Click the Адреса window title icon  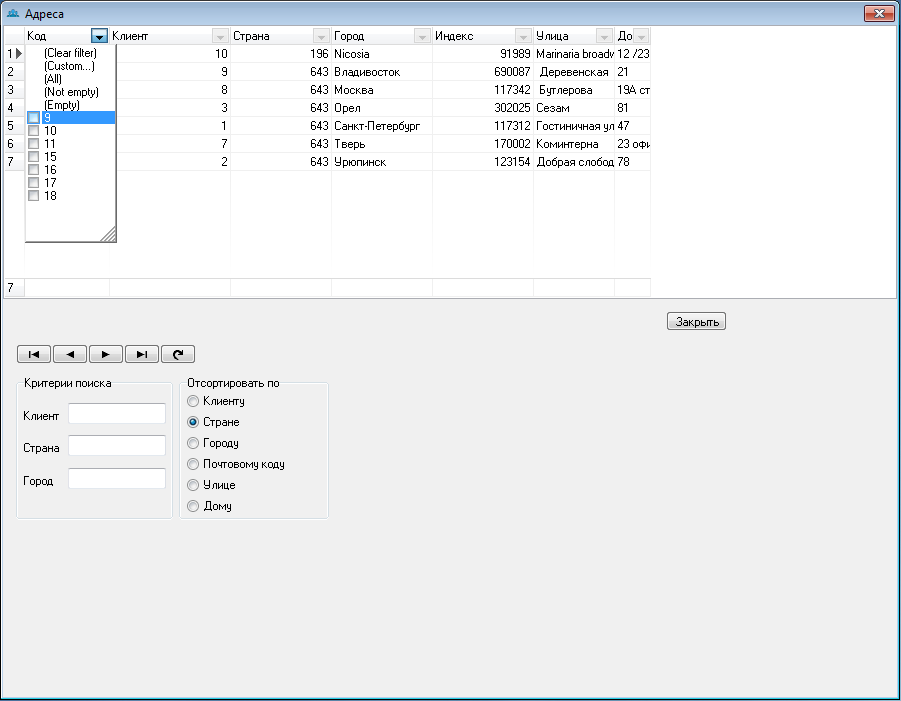[13, 13]
